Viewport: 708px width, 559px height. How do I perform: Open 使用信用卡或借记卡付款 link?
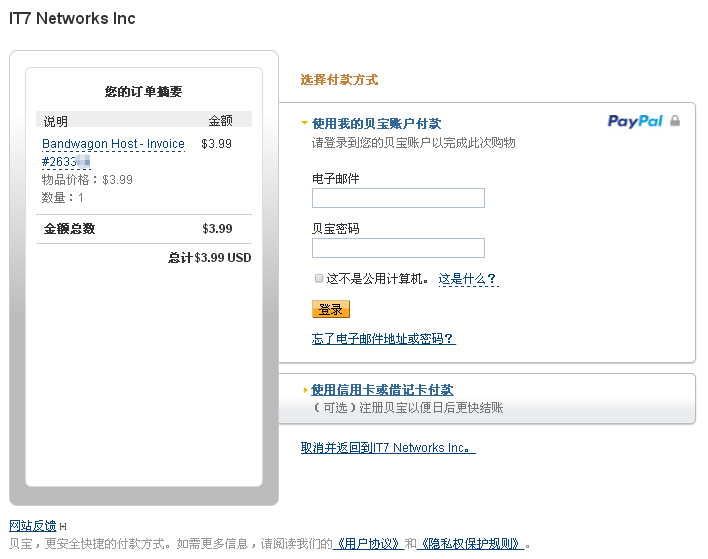pyautogui.click(x=382, y=390)
